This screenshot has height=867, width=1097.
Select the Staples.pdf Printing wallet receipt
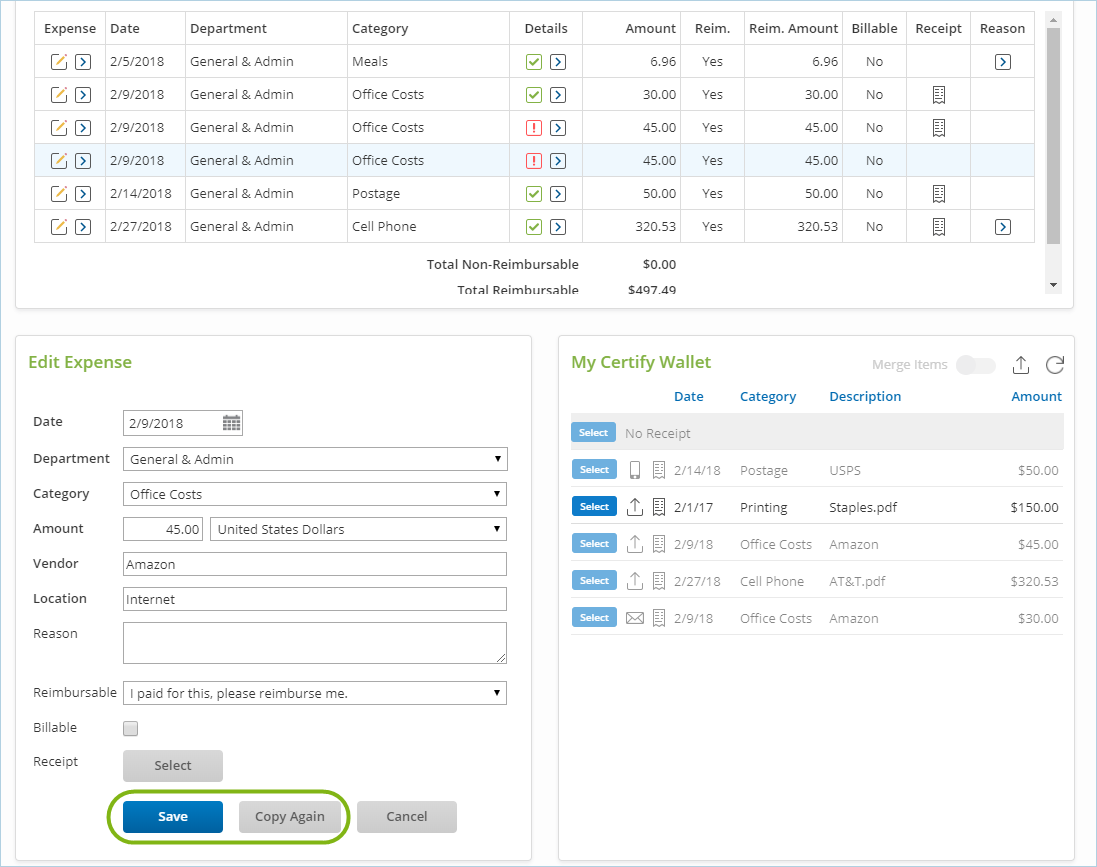pyautogui.click(x=594, y=507)
